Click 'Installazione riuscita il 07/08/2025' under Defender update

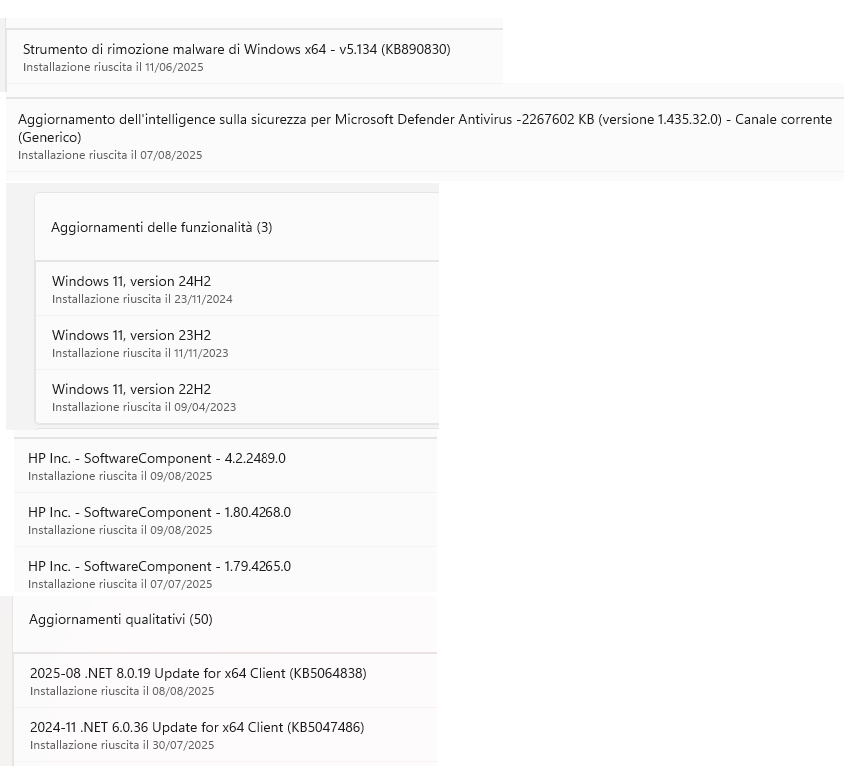110,155
